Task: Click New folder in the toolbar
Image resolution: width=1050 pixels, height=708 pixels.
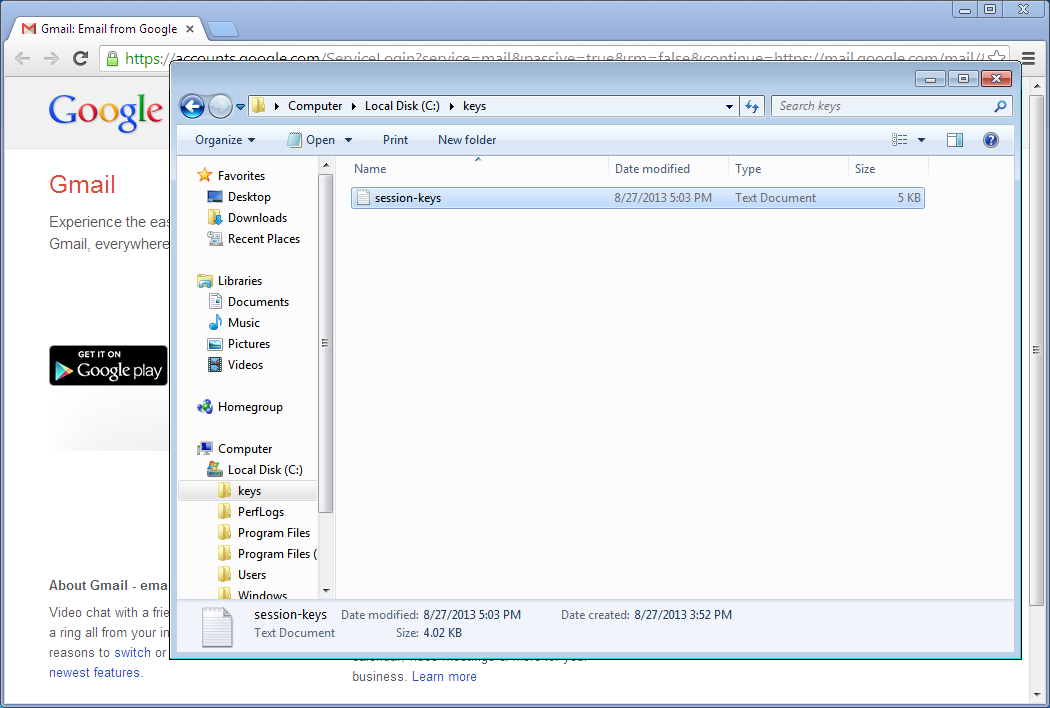Action: (x=467, y=140)
